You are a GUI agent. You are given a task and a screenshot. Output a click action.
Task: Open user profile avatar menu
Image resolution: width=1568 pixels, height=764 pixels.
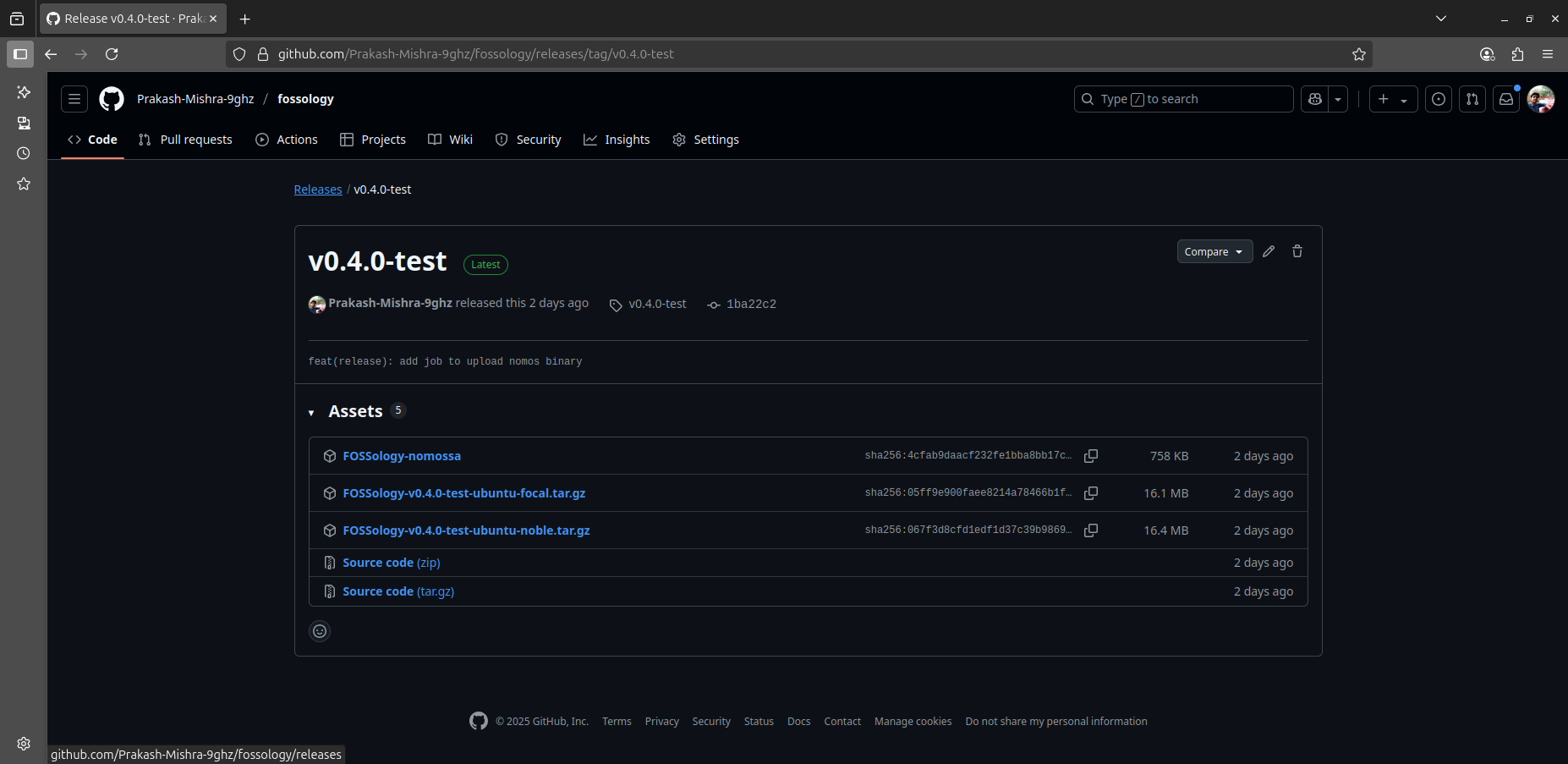click(1541, 99)
